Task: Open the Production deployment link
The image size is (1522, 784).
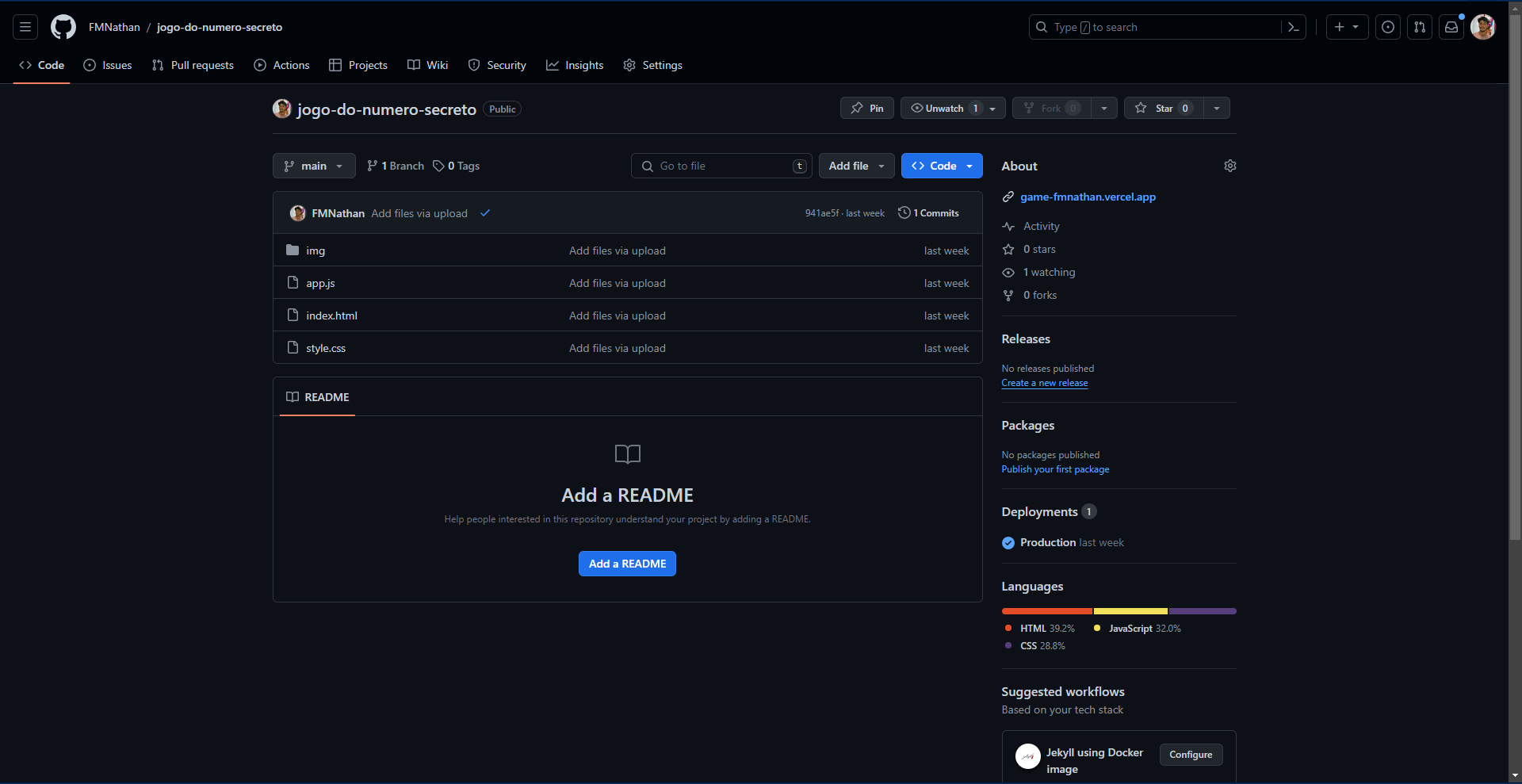Action: pos(1048,542)
